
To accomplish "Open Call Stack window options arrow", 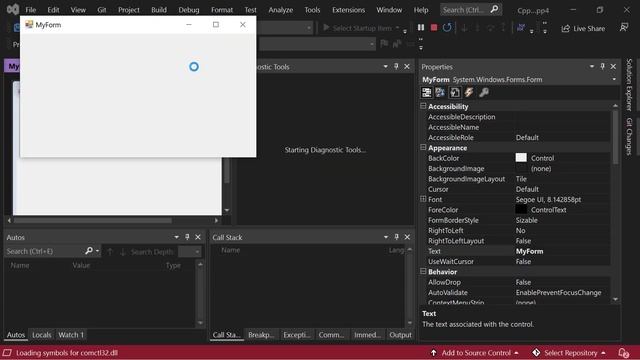I will tap(386, 237).
